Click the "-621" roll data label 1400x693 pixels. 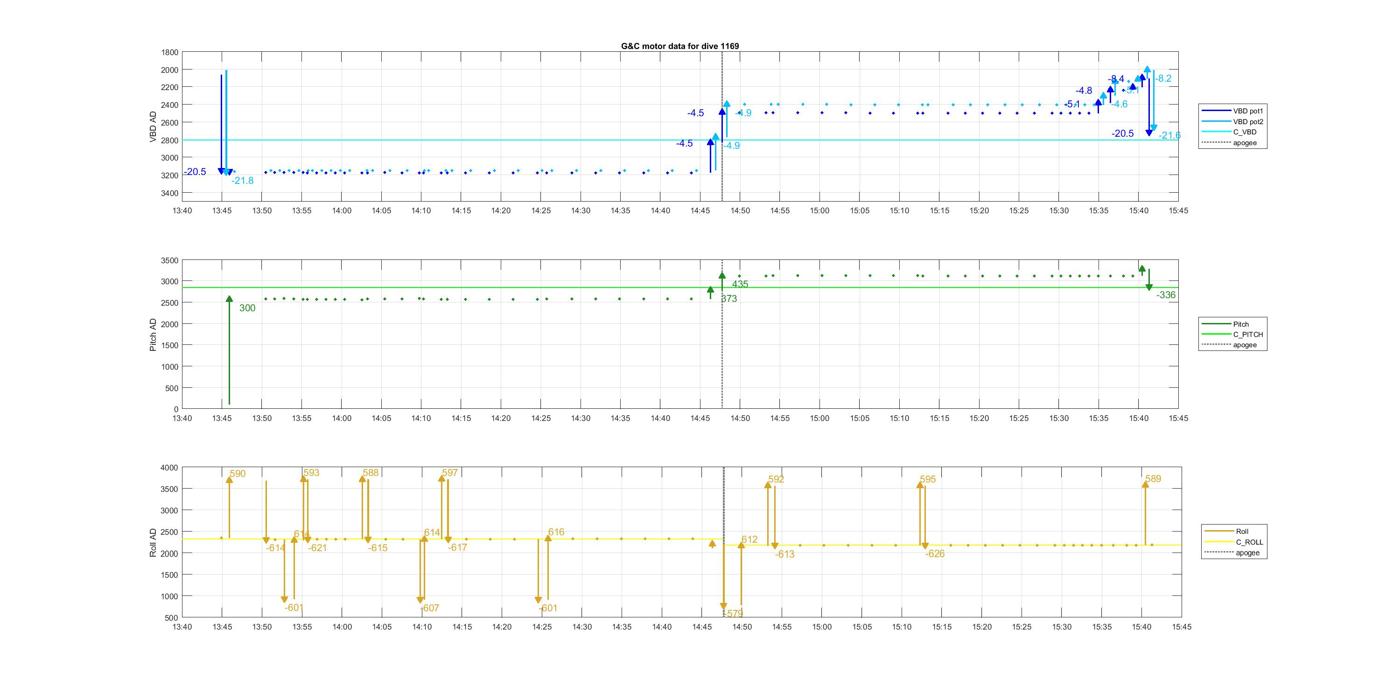click(317, 548)
